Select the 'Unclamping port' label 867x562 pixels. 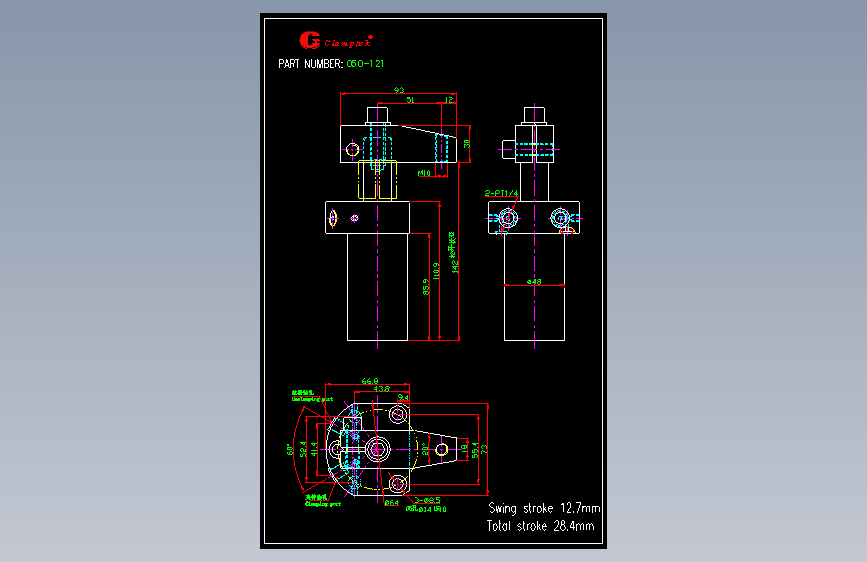click(x=312, y=398)
